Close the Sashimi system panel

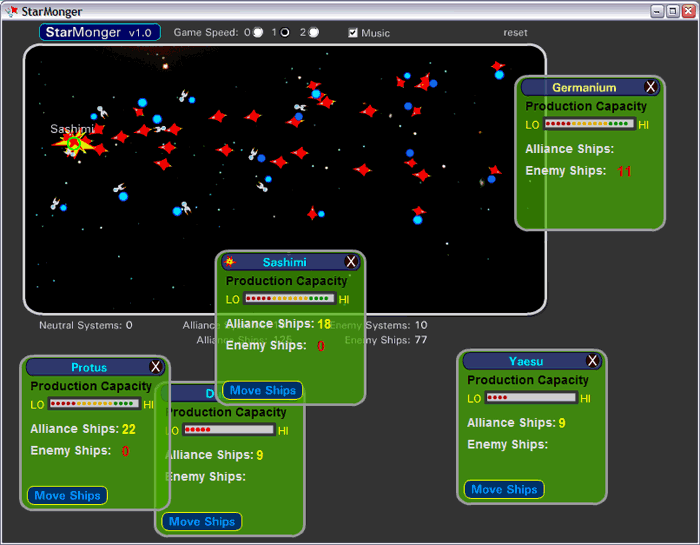coord(351,262)
